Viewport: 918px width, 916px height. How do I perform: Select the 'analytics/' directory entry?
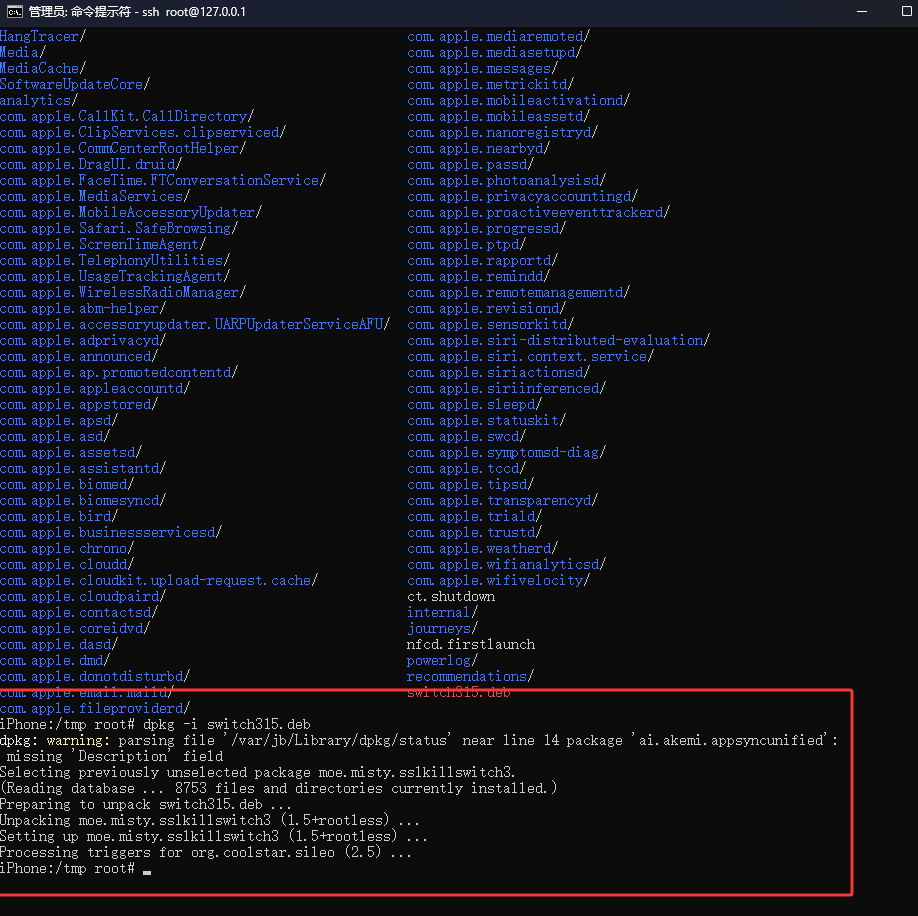pyautogui.click(x=39, y=100)
